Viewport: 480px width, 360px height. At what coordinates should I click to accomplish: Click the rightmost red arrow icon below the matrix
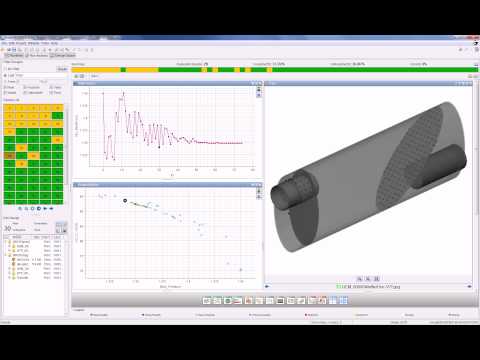coord(51,208)
